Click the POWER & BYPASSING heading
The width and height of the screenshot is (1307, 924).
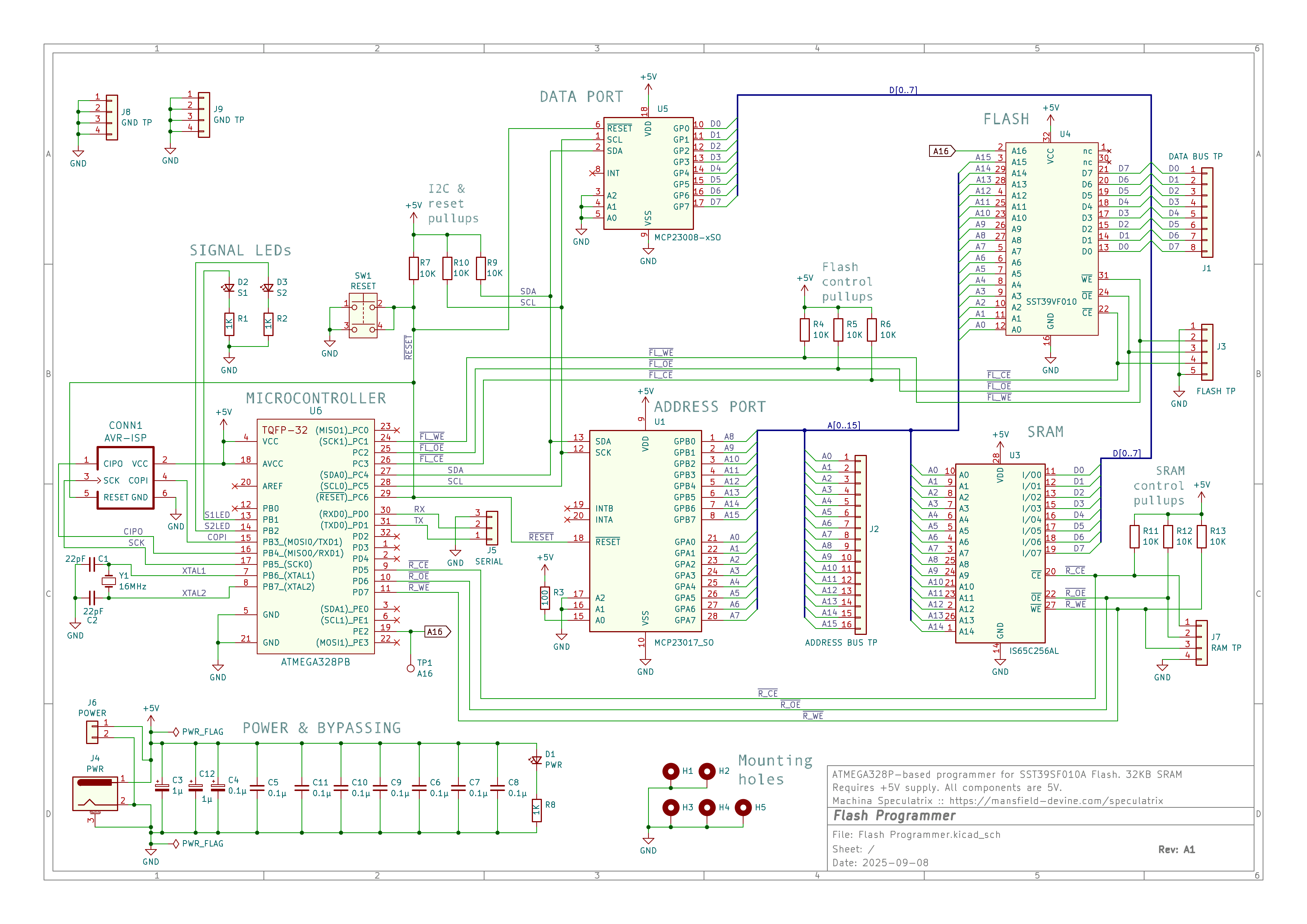(322, 728)
